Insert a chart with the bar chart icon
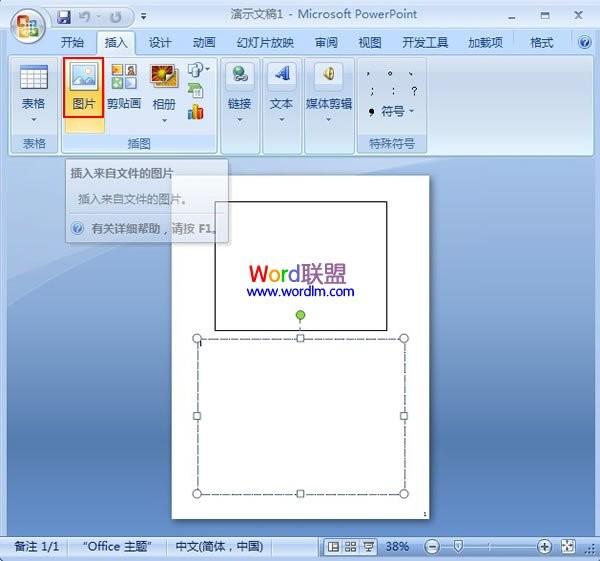The height and width of the screenshot is (561, 600). 196,112
